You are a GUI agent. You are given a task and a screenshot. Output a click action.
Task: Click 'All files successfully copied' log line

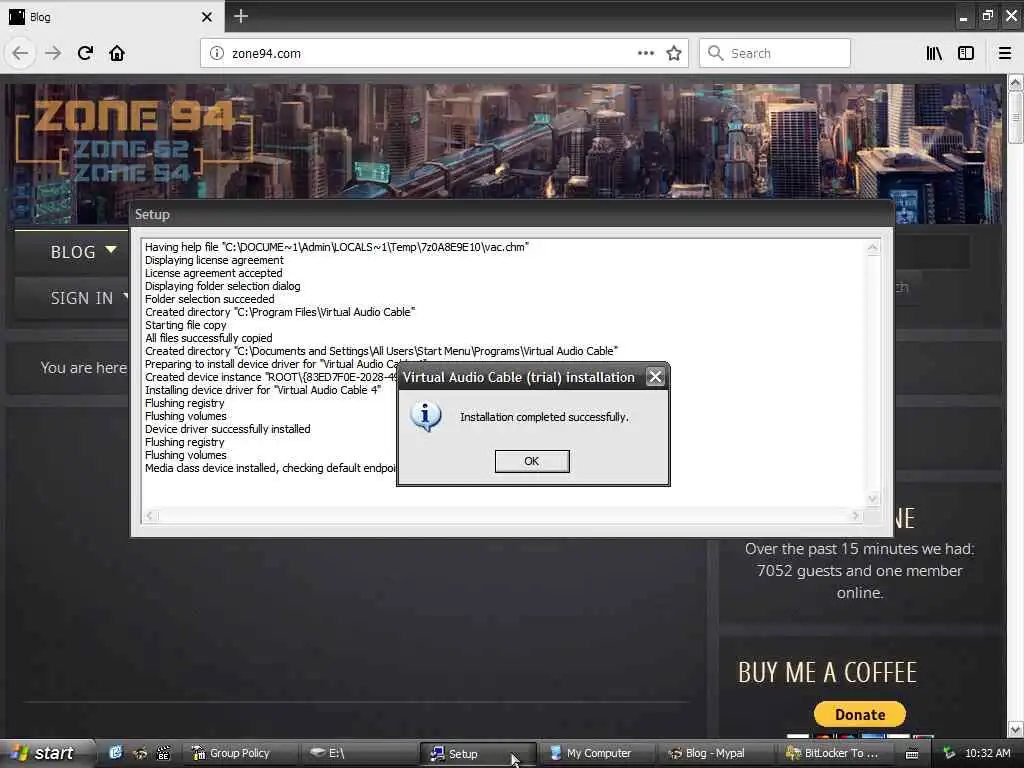pos(208,338)
